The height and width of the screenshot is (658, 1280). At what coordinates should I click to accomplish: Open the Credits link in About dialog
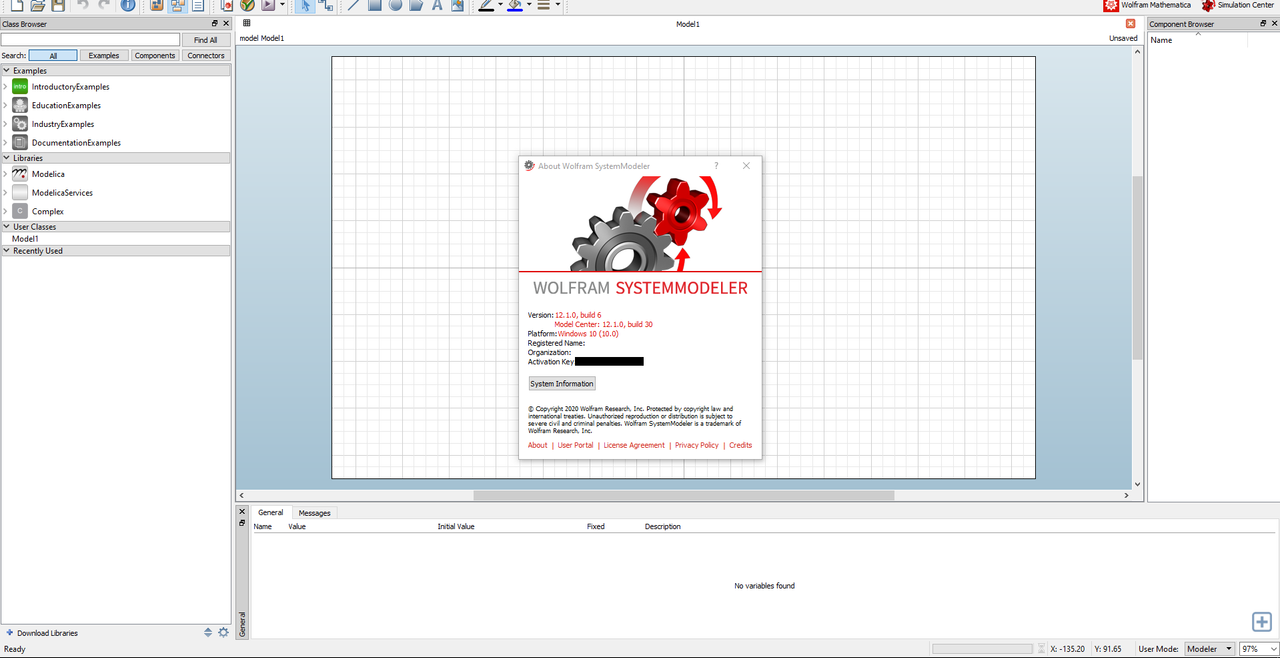coord(741,445)
